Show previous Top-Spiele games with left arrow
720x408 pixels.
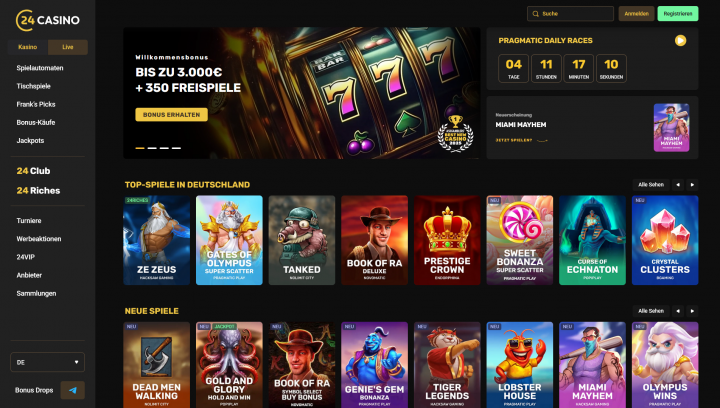[x=678, y=184]
